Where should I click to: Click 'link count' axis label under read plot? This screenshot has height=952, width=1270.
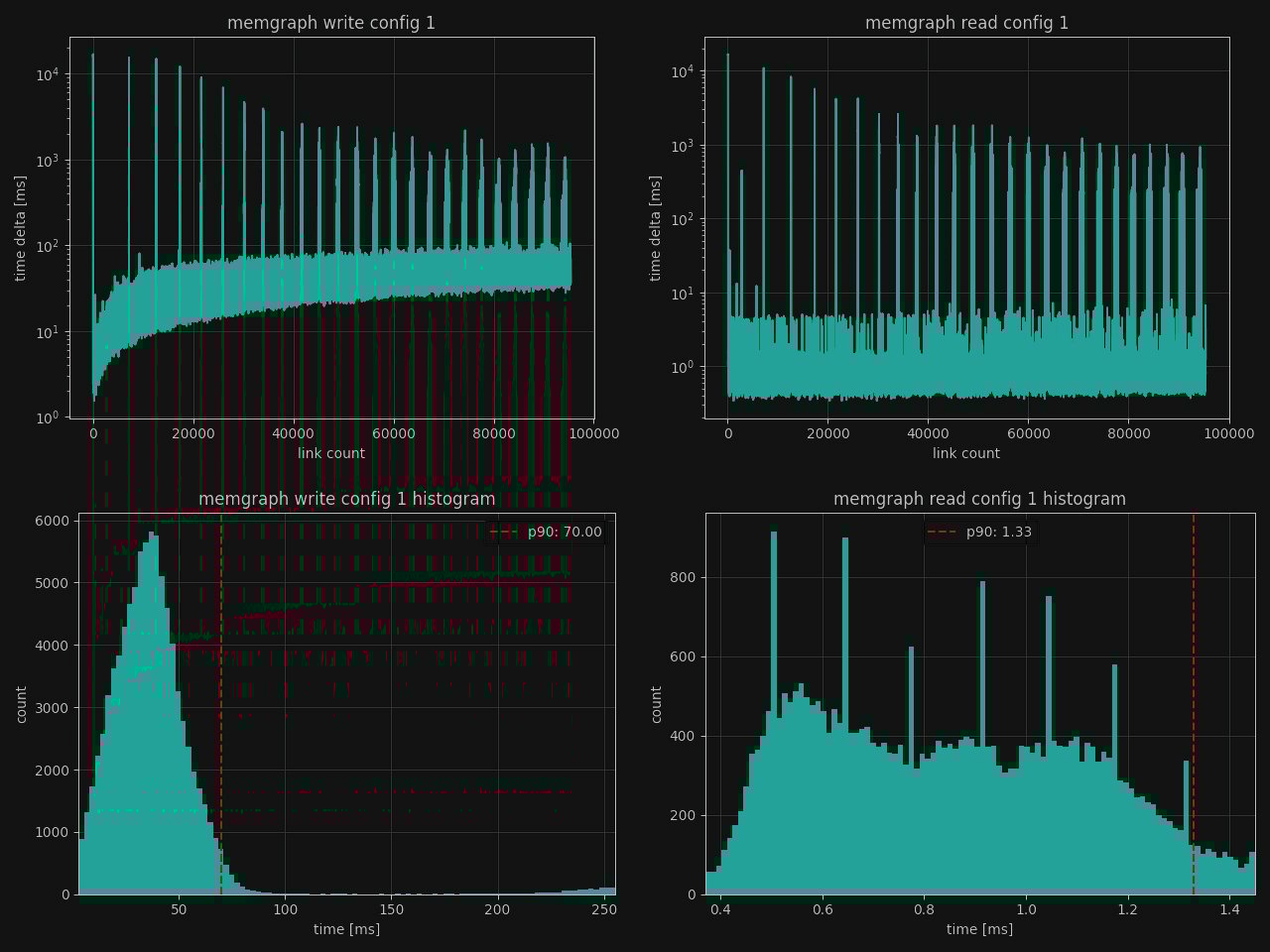[x=966, y=453]
